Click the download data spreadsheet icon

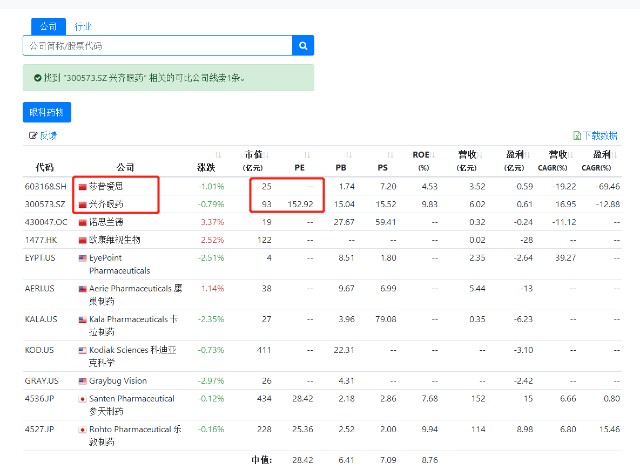577,135
